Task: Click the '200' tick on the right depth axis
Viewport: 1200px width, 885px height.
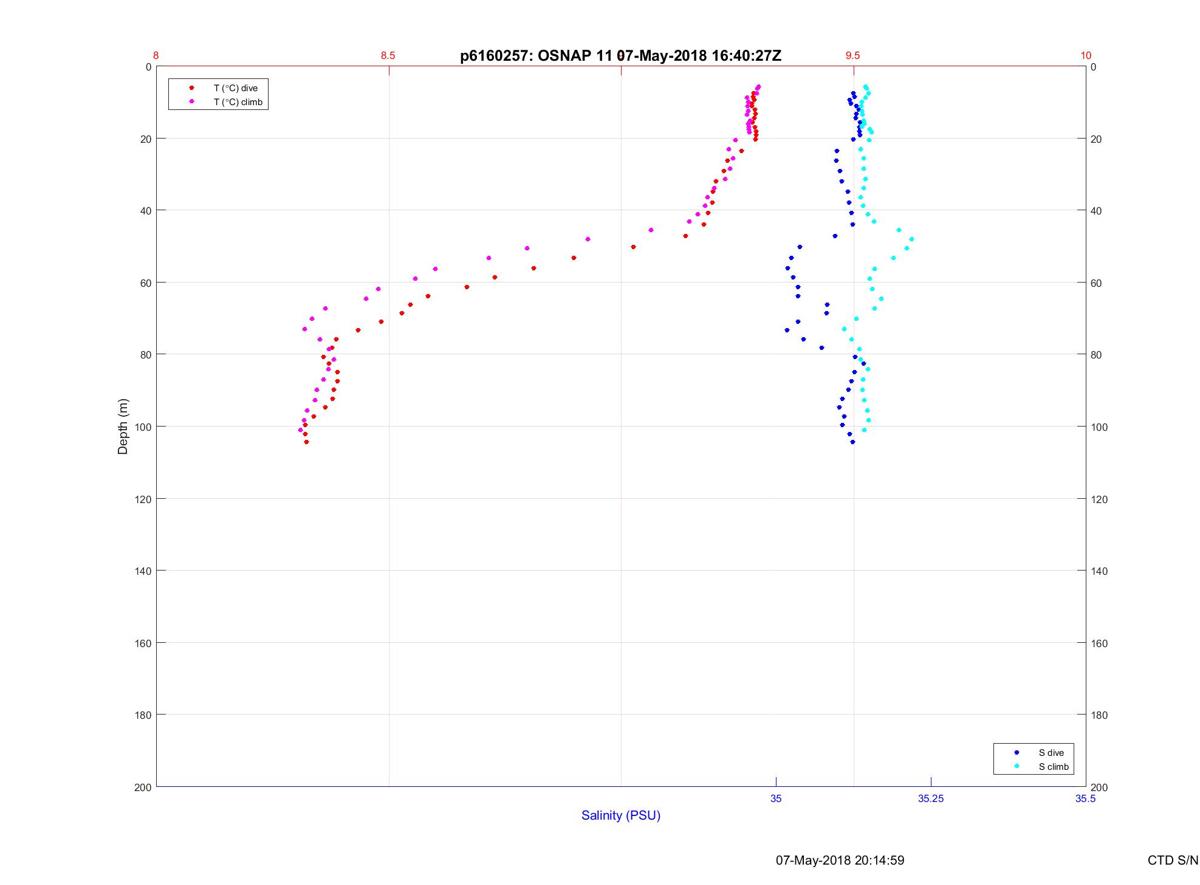Action: tap(1100, 787)
